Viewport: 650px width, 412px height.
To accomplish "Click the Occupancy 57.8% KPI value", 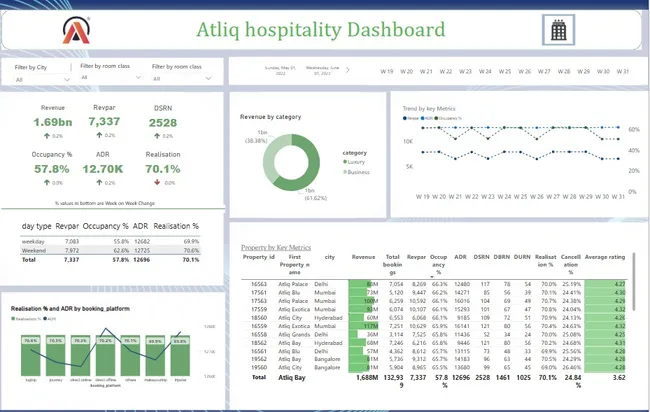I will (51, 169).
